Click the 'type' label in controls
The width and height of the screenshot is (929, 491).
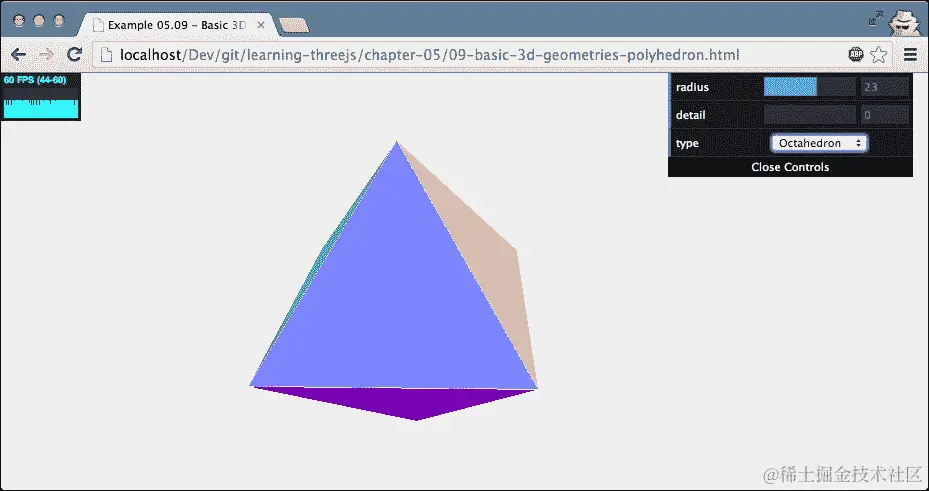click(x=687, y=143)
